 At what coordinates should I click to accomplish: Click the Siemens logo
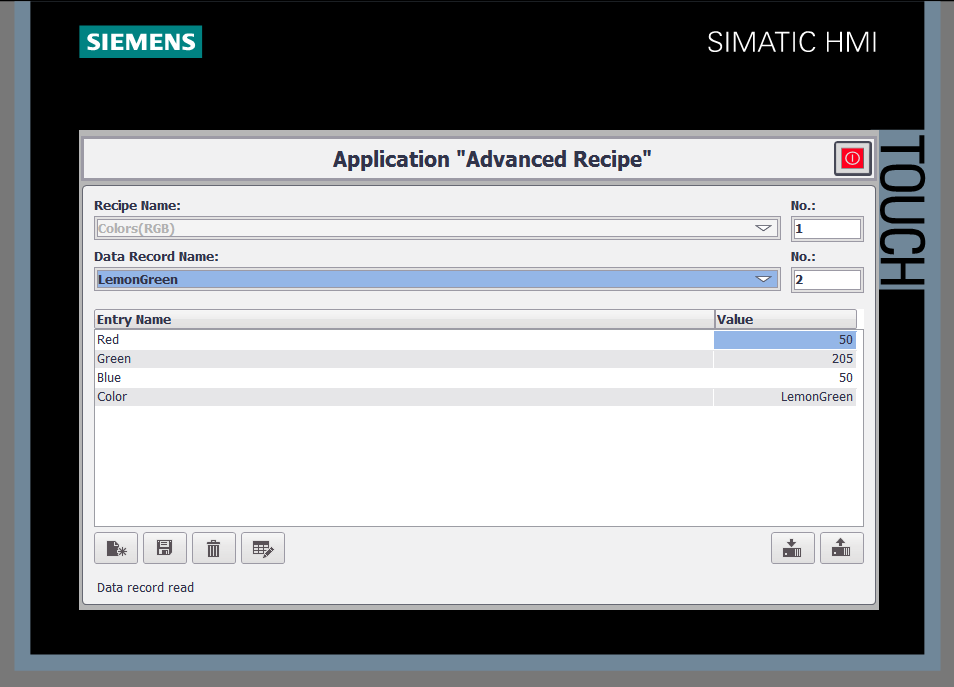point(141,42)
